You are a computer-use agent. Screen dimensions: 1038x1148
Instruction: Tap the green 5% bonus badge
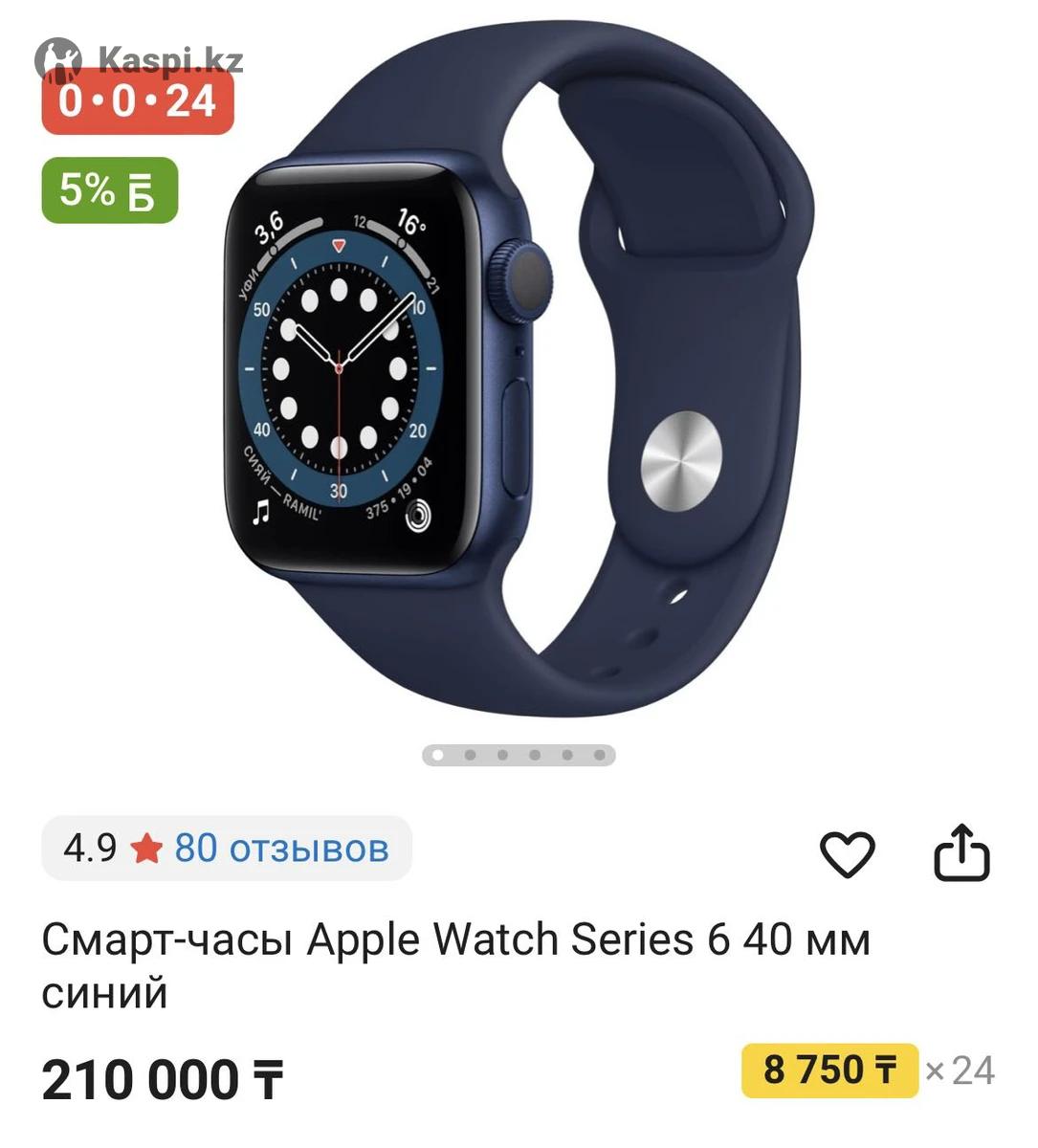[x=110, y=190]
